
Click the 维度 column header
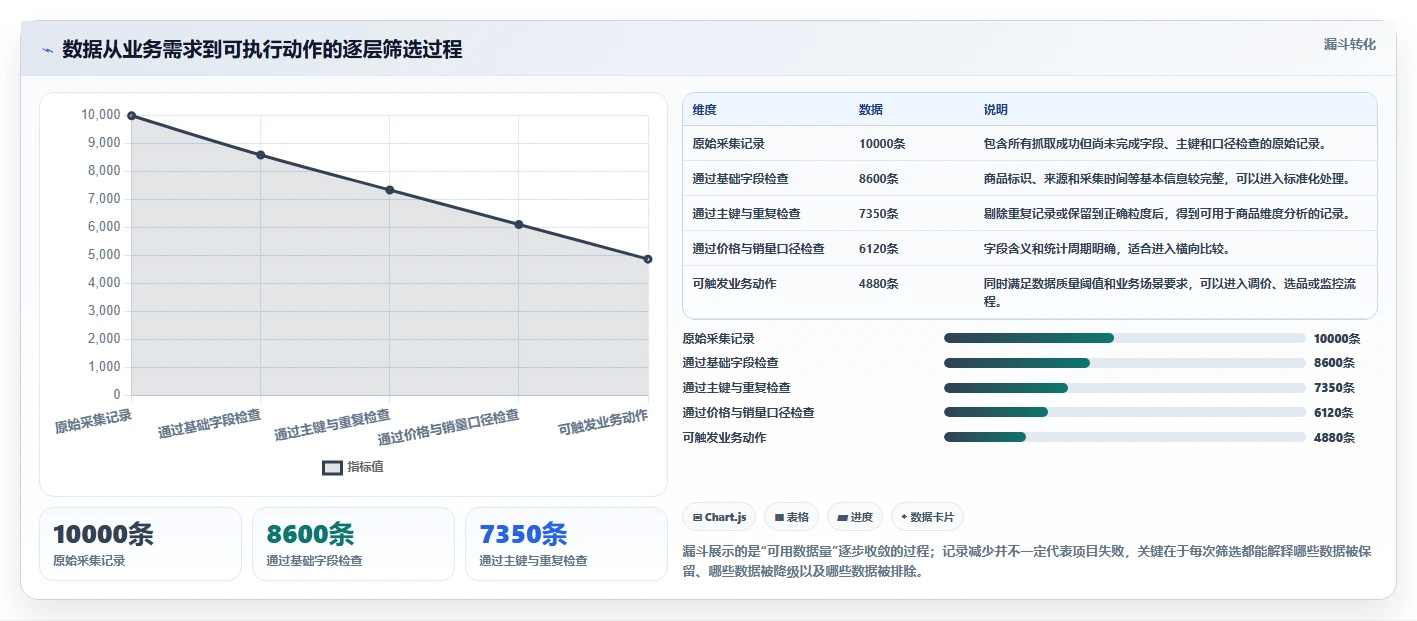click(x=704, y=110)
